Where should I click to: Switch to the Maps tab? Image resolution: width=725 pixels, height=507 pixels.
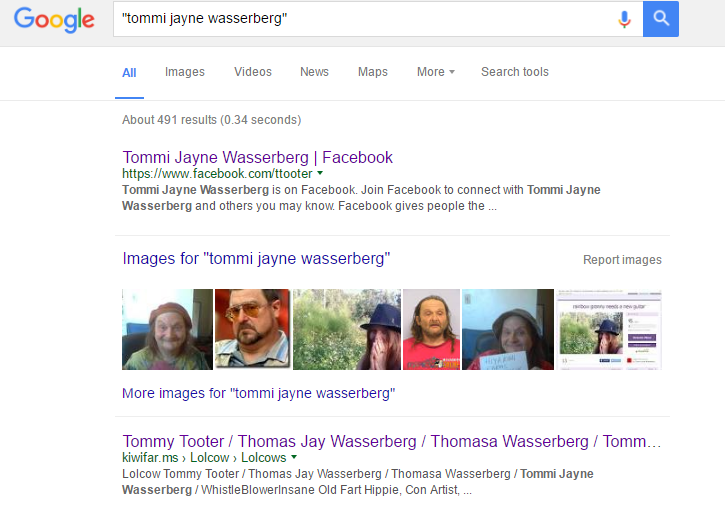pyautogui.click(x=373, y=72)
